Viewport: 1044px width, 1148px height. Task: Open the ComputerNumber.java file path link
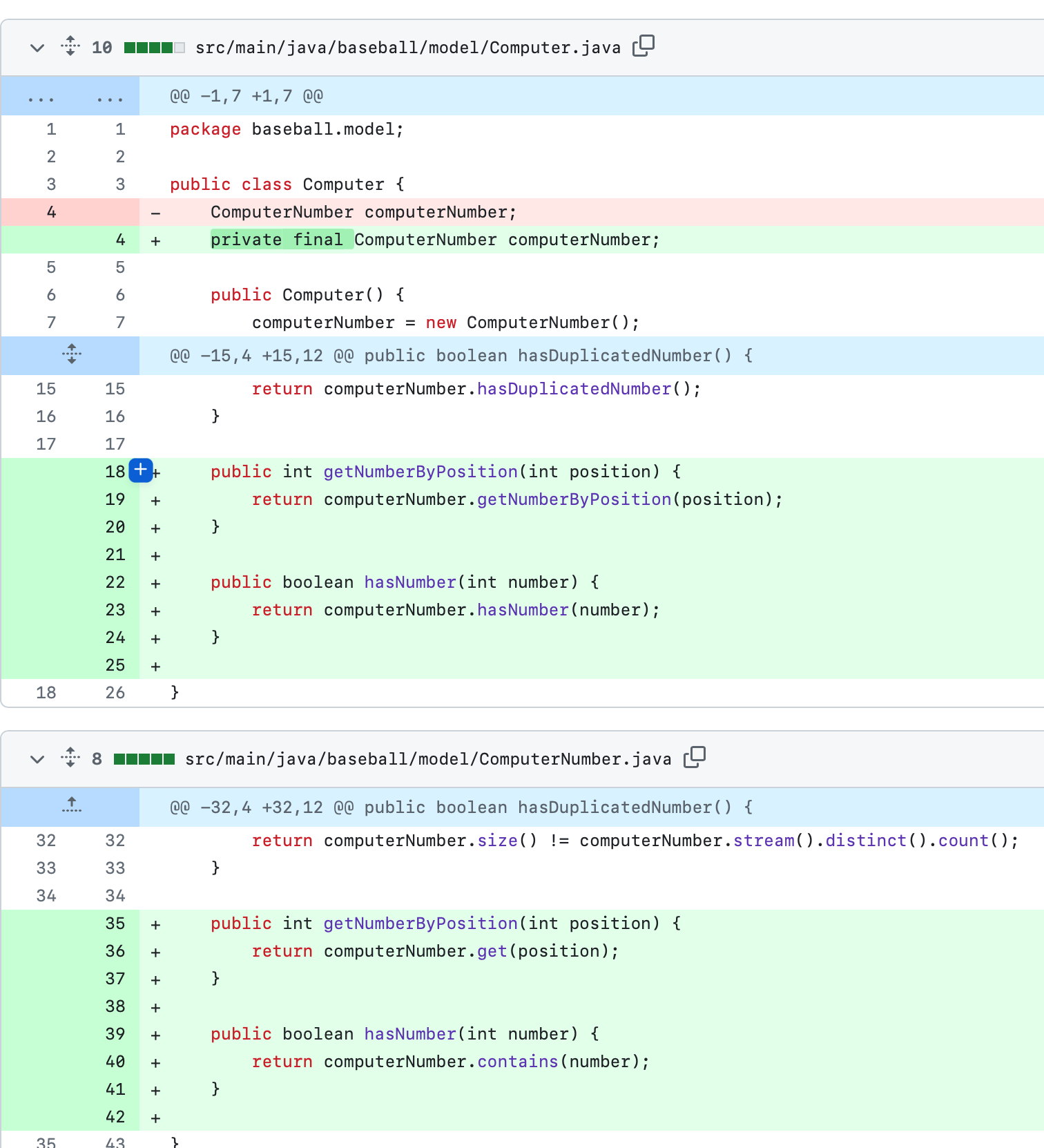(x=428, y=759)
